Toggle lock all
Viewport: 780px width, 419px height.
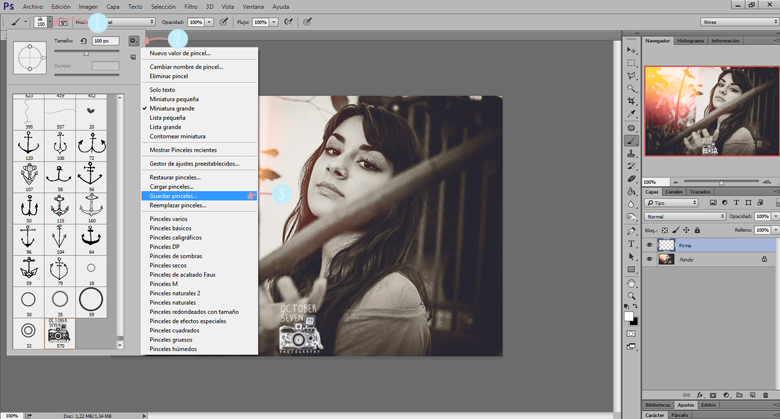tap(697, 230)
